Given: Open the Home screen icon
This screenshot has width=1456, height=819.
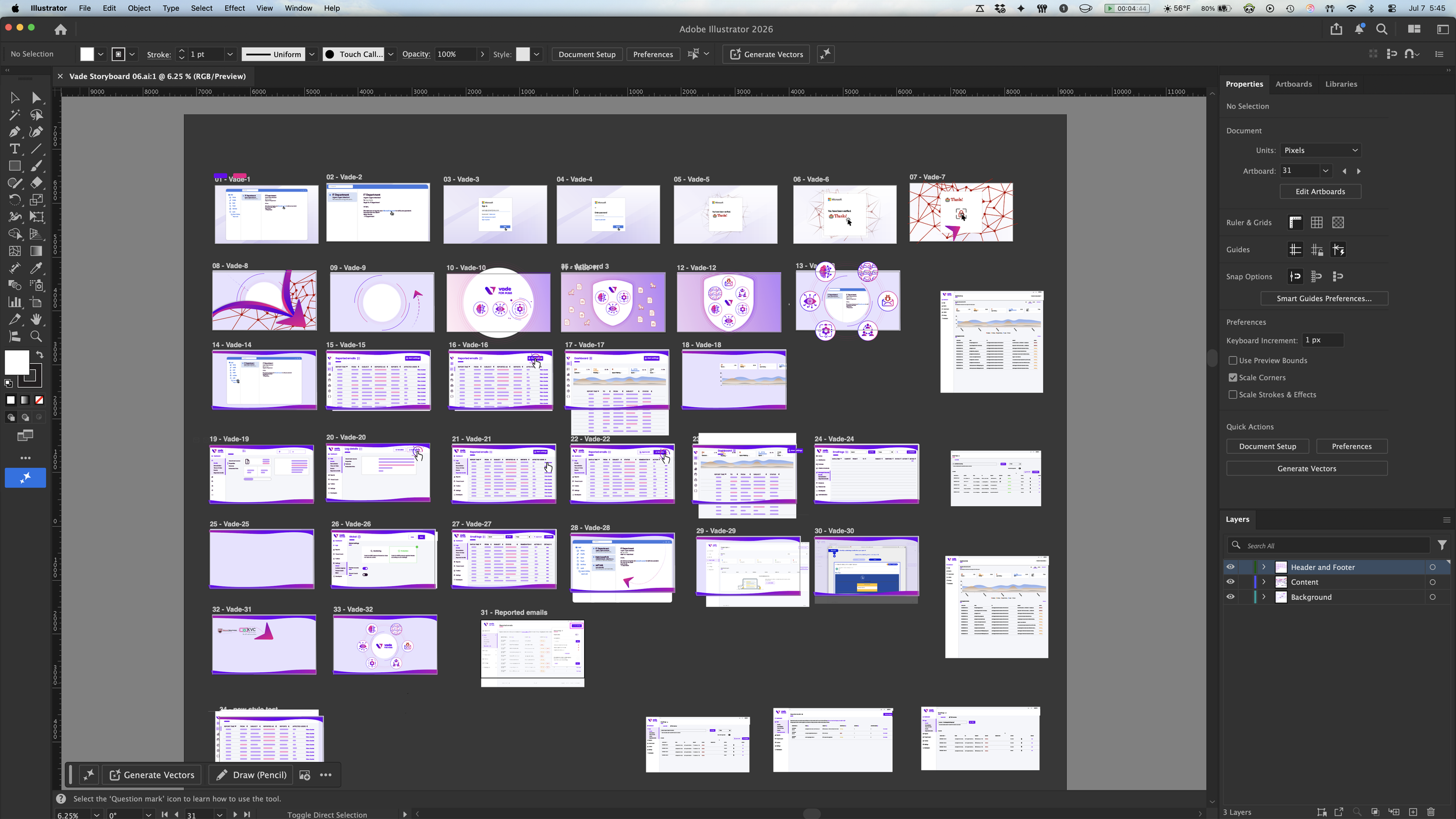Looking at the screenshot, I should [61, 29].
